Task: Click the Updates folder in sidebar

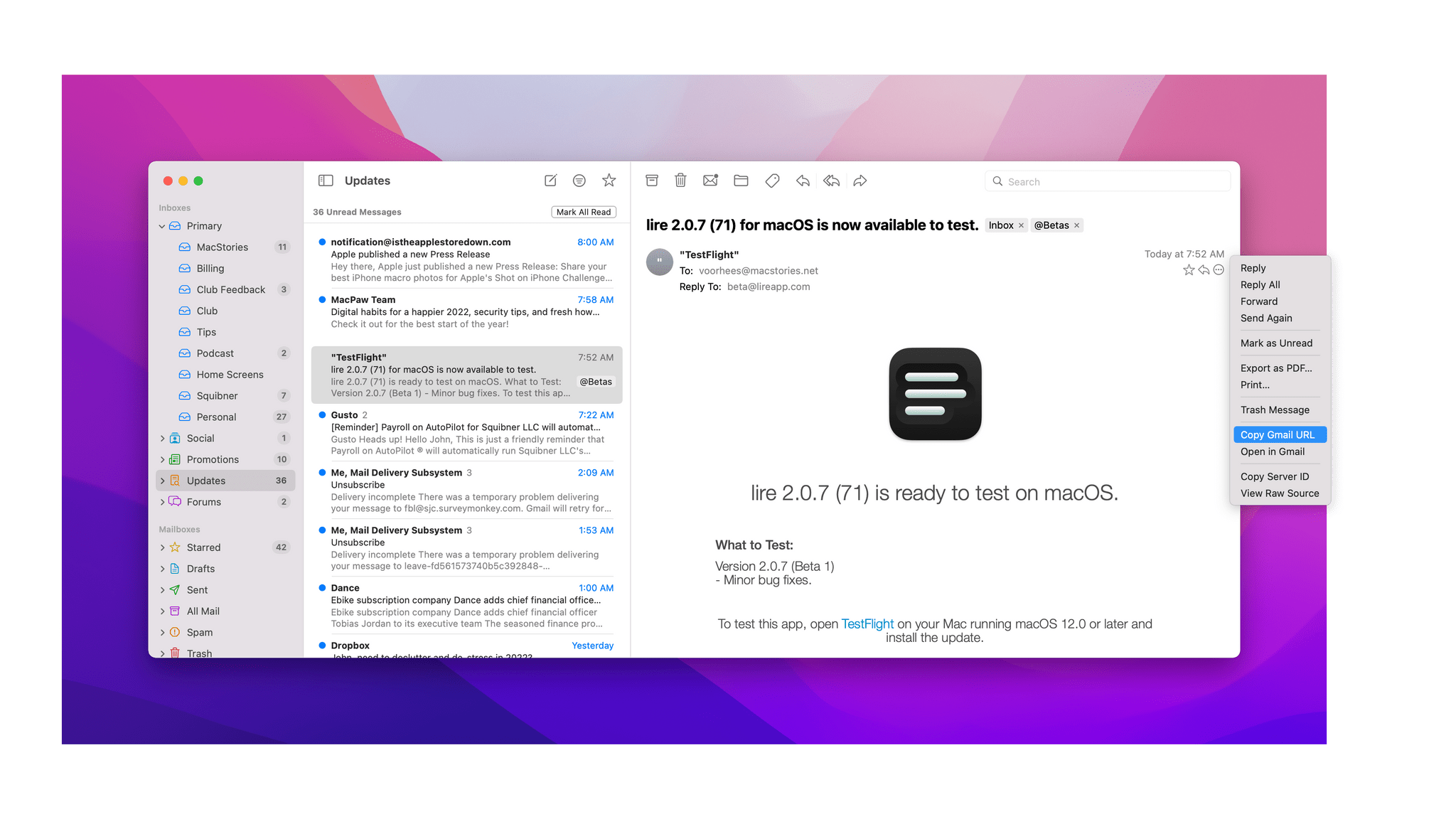Action: [207, 480]
